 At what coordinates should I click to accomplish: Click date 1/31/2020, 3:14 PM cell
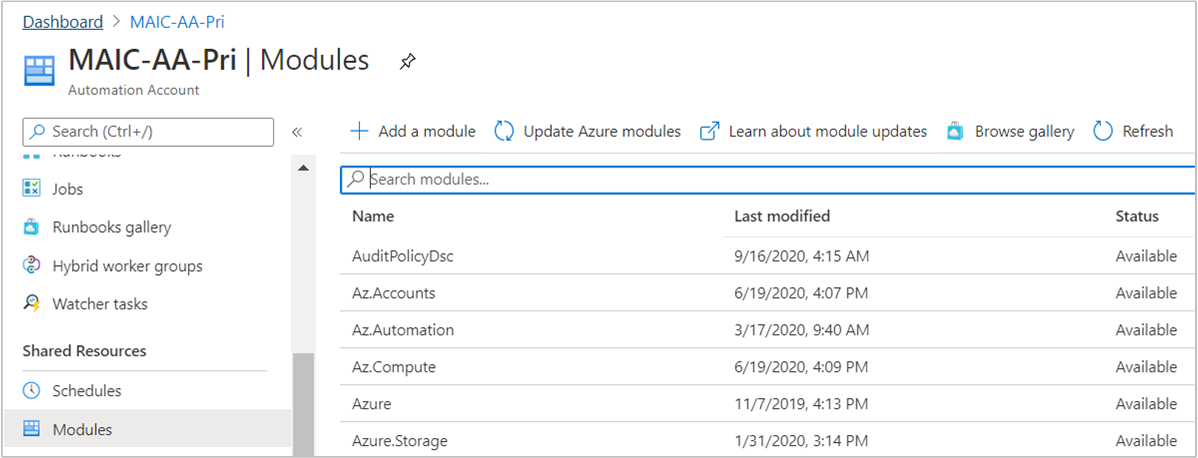coord(801,440)
